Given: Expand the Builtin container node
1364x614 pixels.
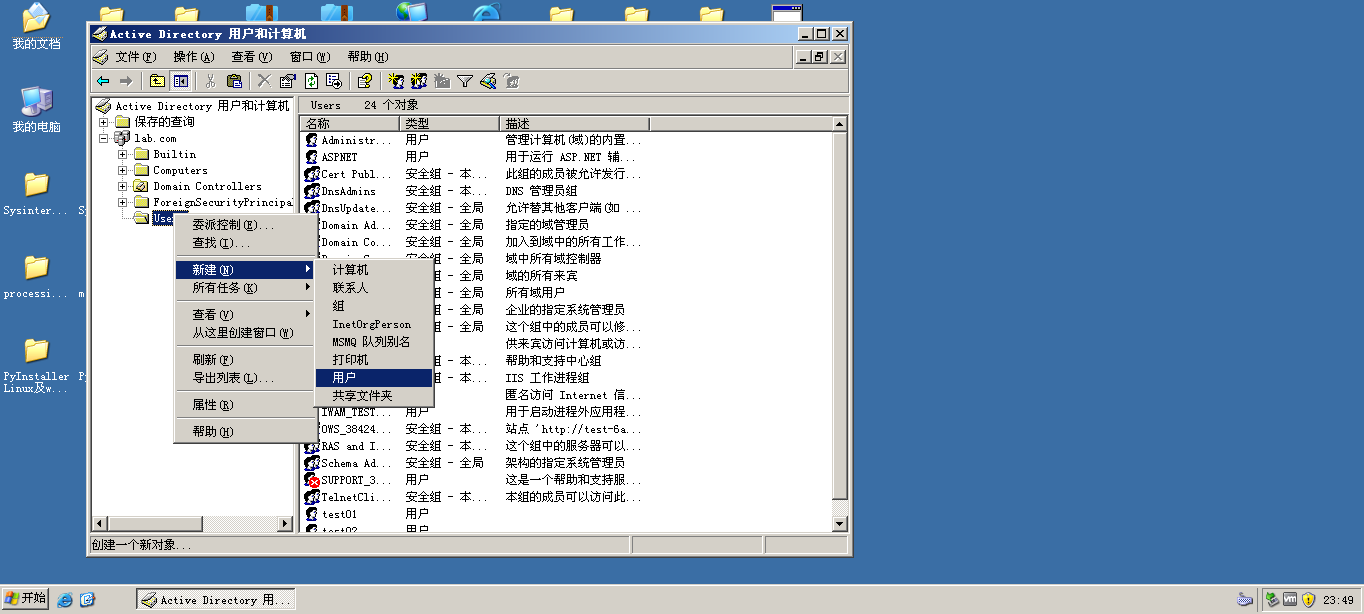Looking at the screenshot, I should [122, 154].
